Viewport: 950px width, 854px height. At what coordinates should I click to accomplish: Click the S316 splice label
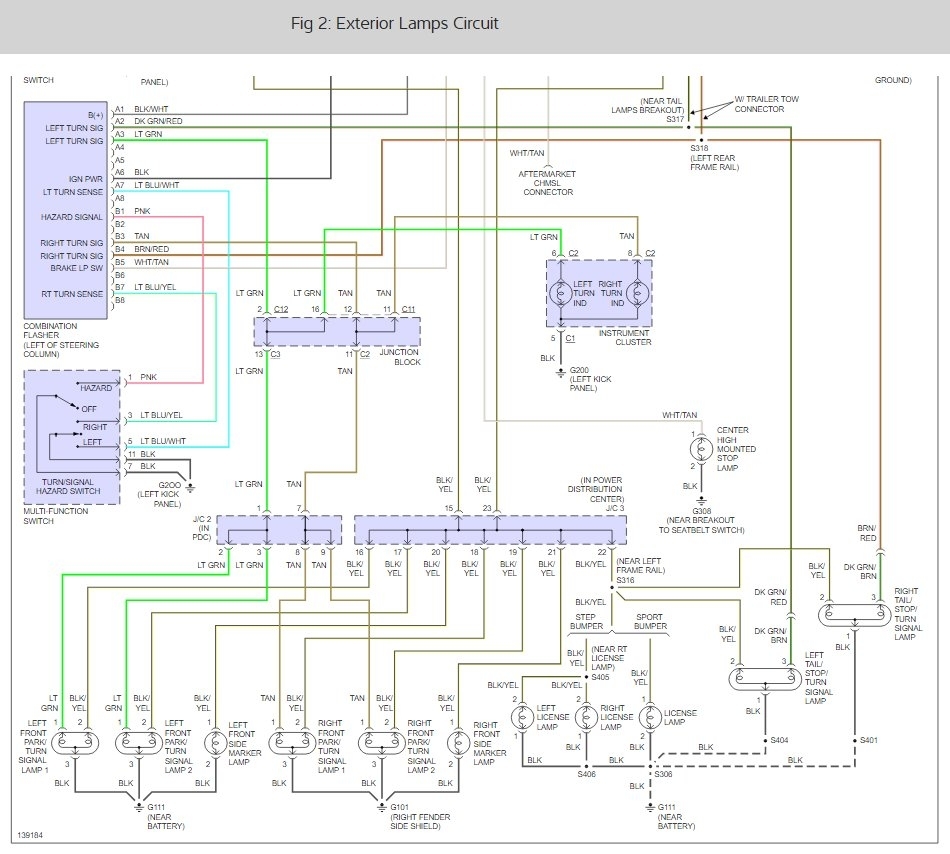point(625,580)
